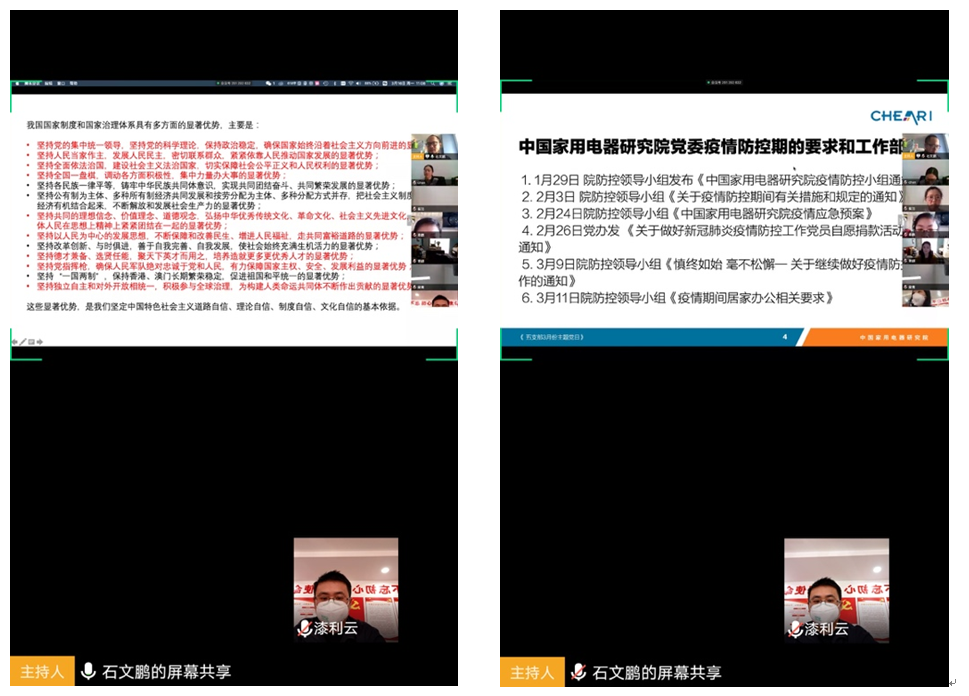Click the 主持人 label in the right screenshot
This screenshot has width=969, height=696.
pyautogui.click(x=532, y=672)
